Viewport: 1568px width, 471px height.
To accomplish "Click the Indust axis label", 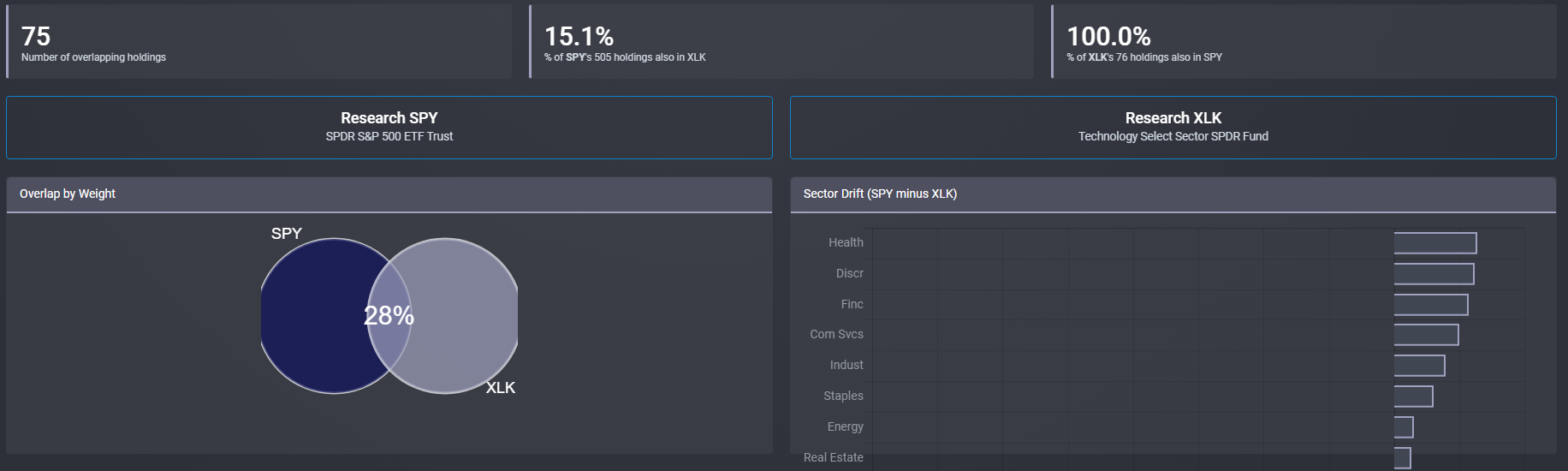I will pyautogui.click(x=846, y=365).
